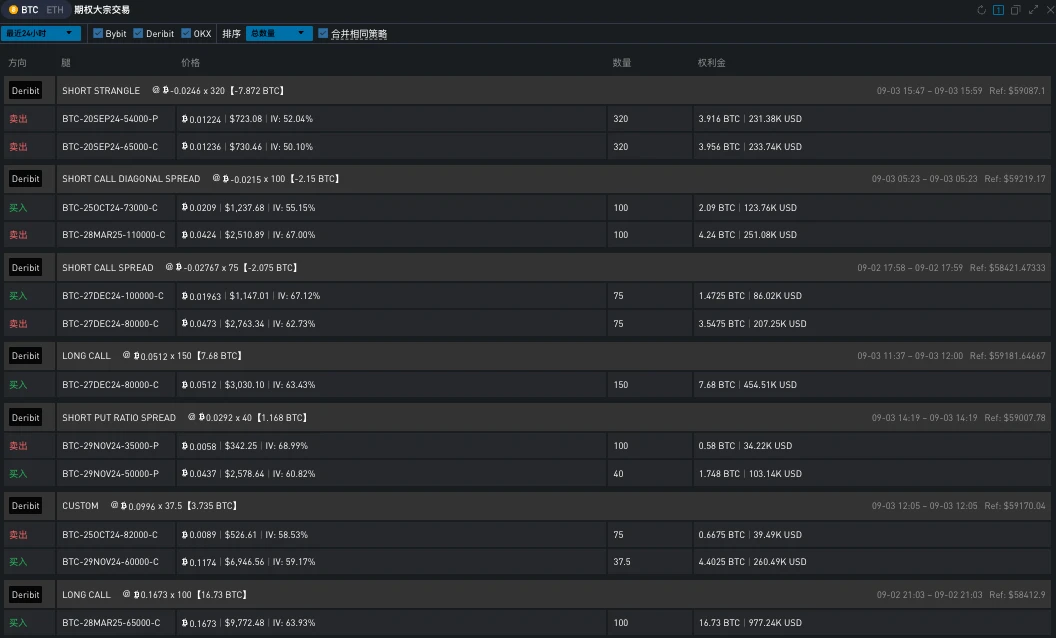The width and height of the screenshot is (1056, 638).
Task: Uncheck the Bybit exchange checkbox
Action: click(x=98, y=33)
